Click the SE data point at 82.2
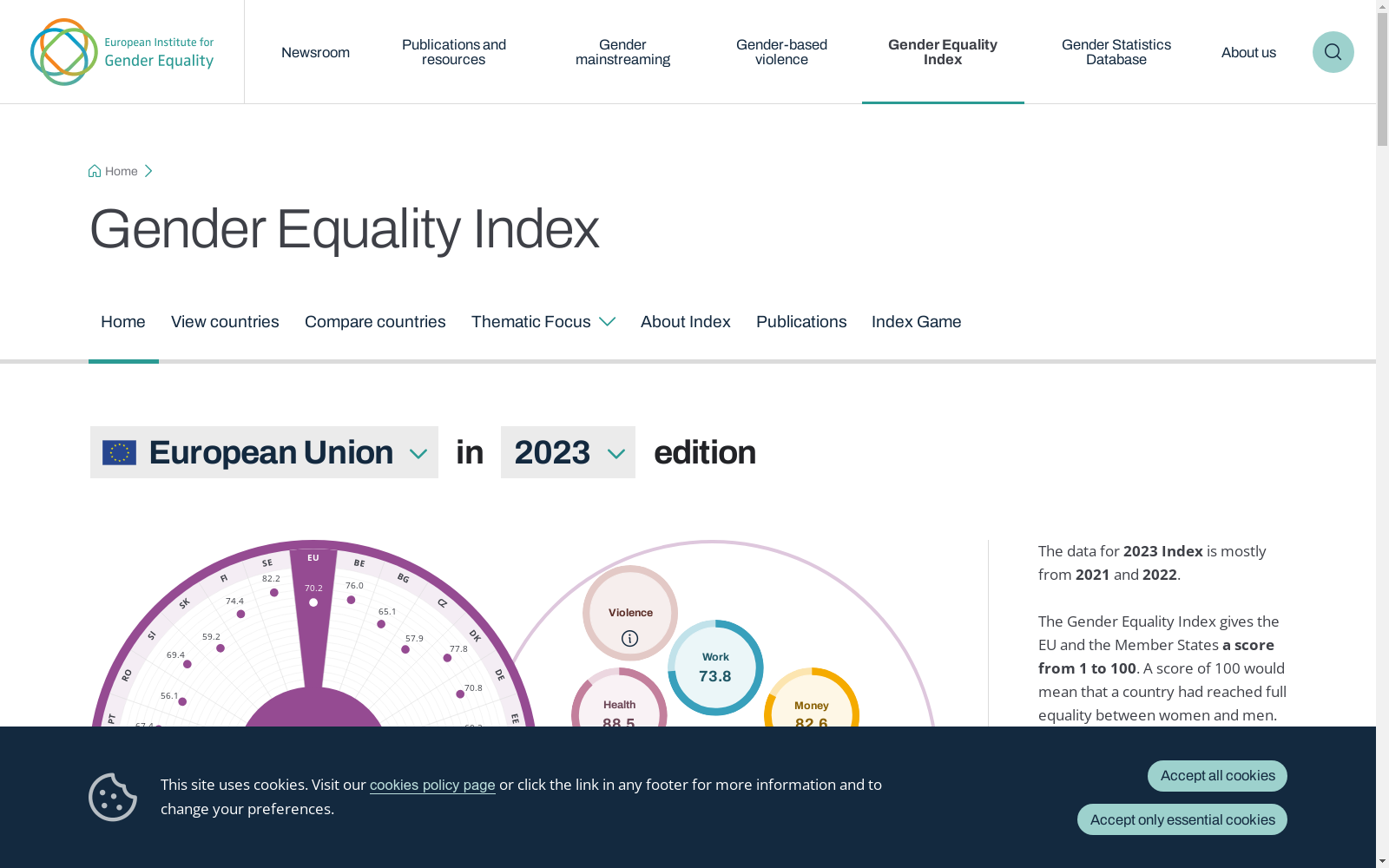The image size is (1389, 868). 274,593
